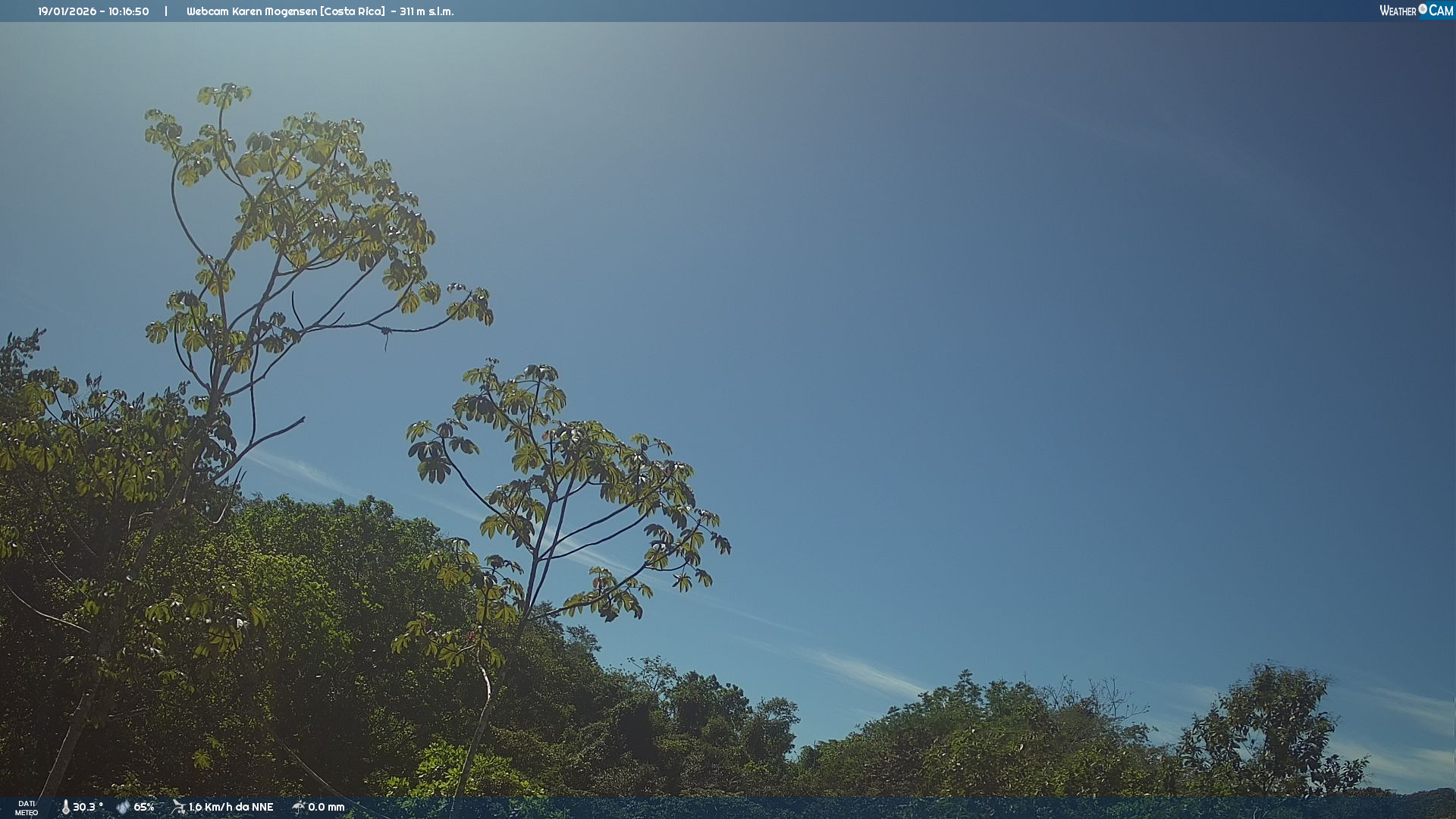Click the blue circle in WeatherCam logo
Viewport: 1456px width, 819px height.
click(1423, 9)
